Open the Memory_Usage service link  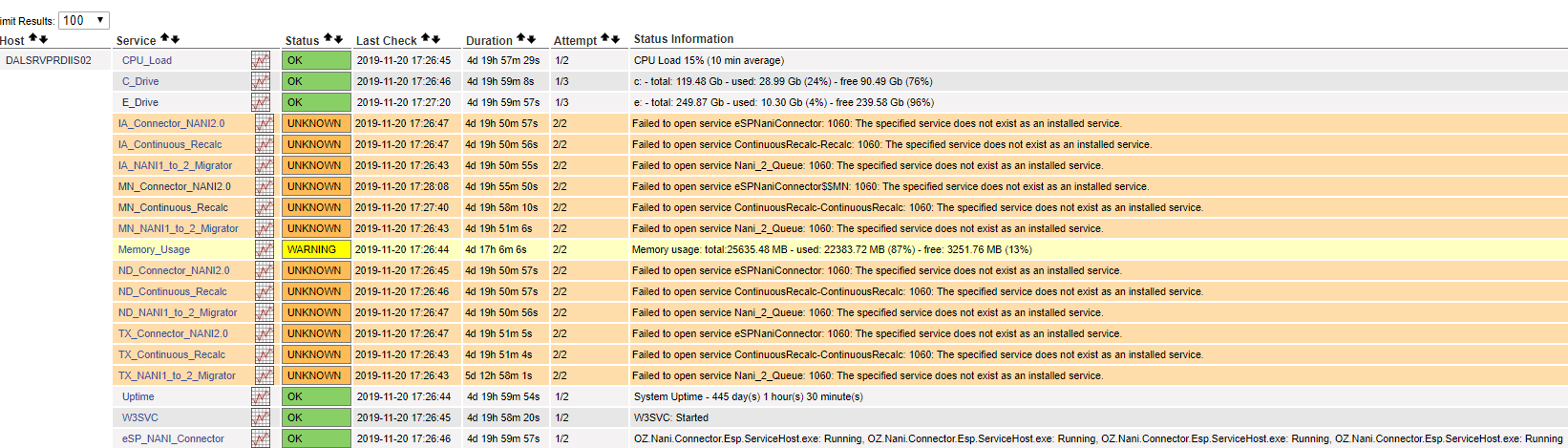click(154, 249)
